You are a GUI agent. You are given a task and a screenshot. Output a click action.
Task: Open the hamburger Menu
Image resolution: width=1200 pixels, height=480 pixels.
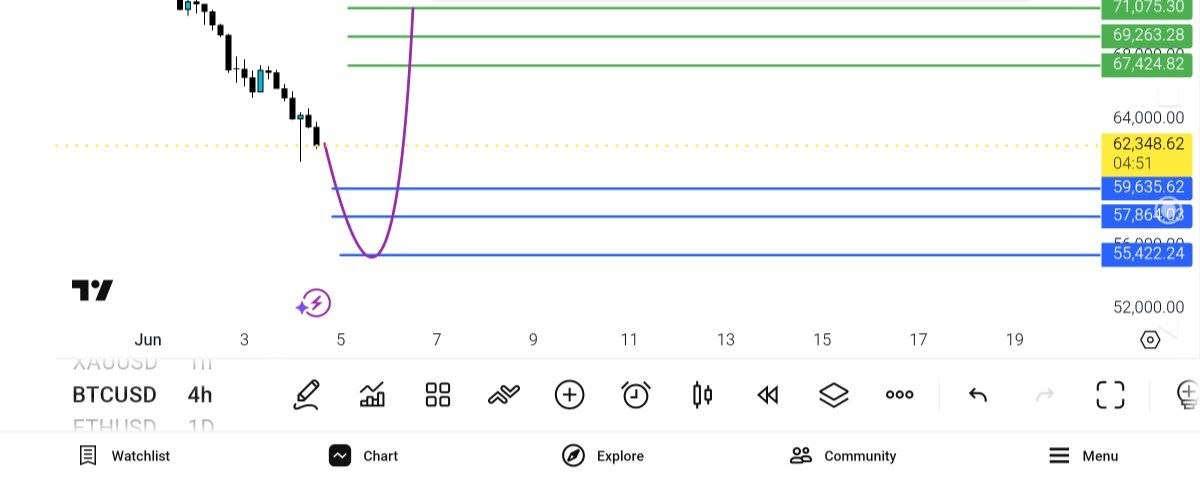(x=1083, y=456)
